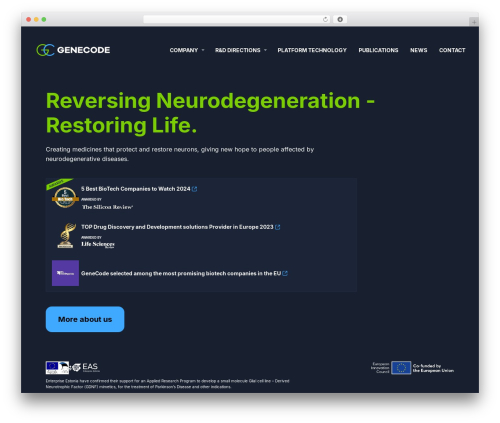Reload page with browser refresh icon
Viewport: 500px width, 423px height.
pyautogui.click(x=325, y=19)
